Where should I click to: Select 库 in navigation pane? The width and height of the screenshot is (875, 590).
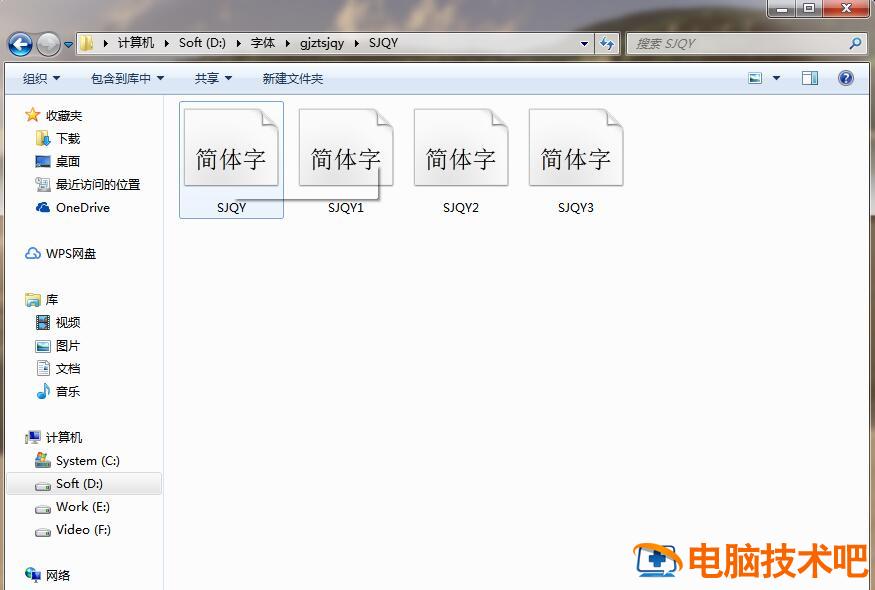pyautogui.click(x=52, y=300)
